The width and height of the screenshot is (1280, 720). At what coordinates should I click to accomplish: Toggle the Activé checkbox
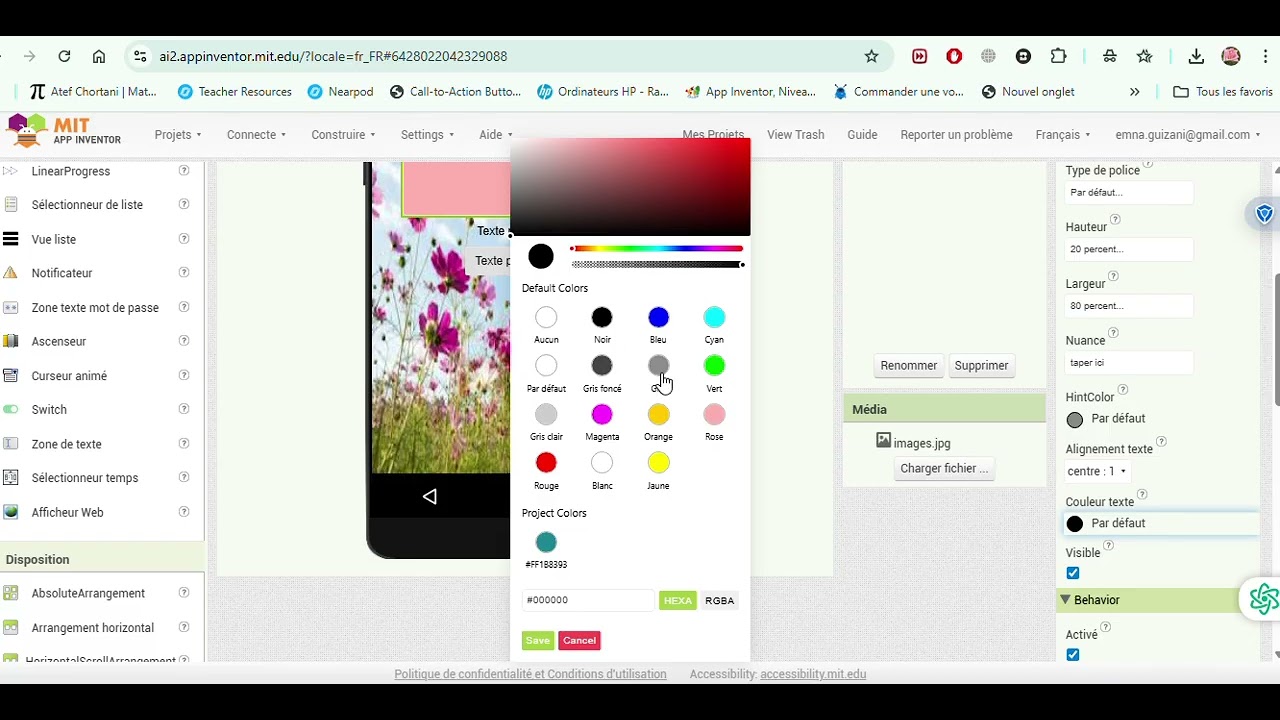tap(1073, 655)
